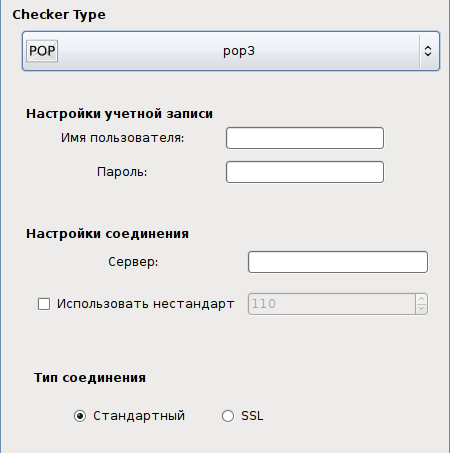Click the Тип соединения heading
Image resolution: width=450 pixels, height=453 pixels.
click(90, 378)
